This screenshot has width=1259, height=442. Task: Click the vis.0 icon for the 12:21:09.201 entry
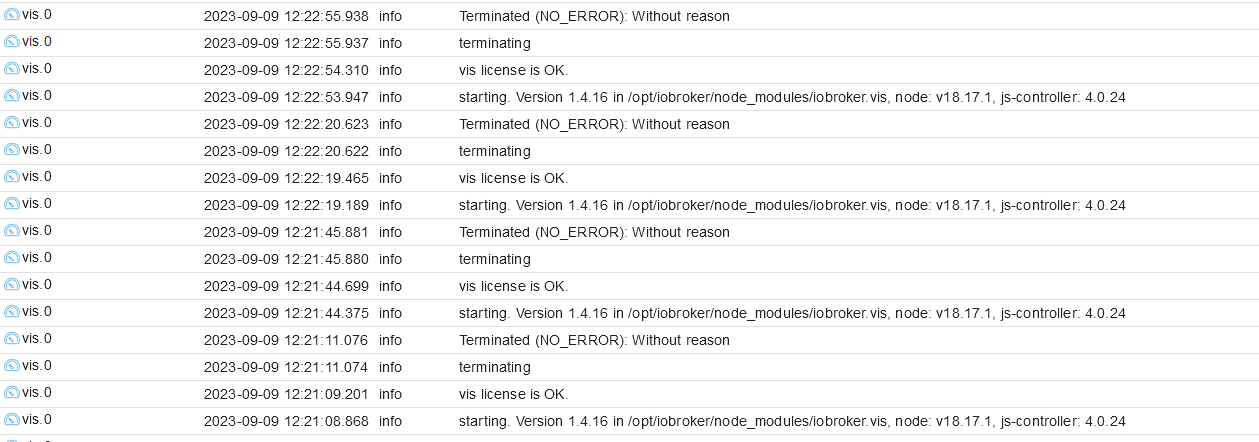click(12, 394)
